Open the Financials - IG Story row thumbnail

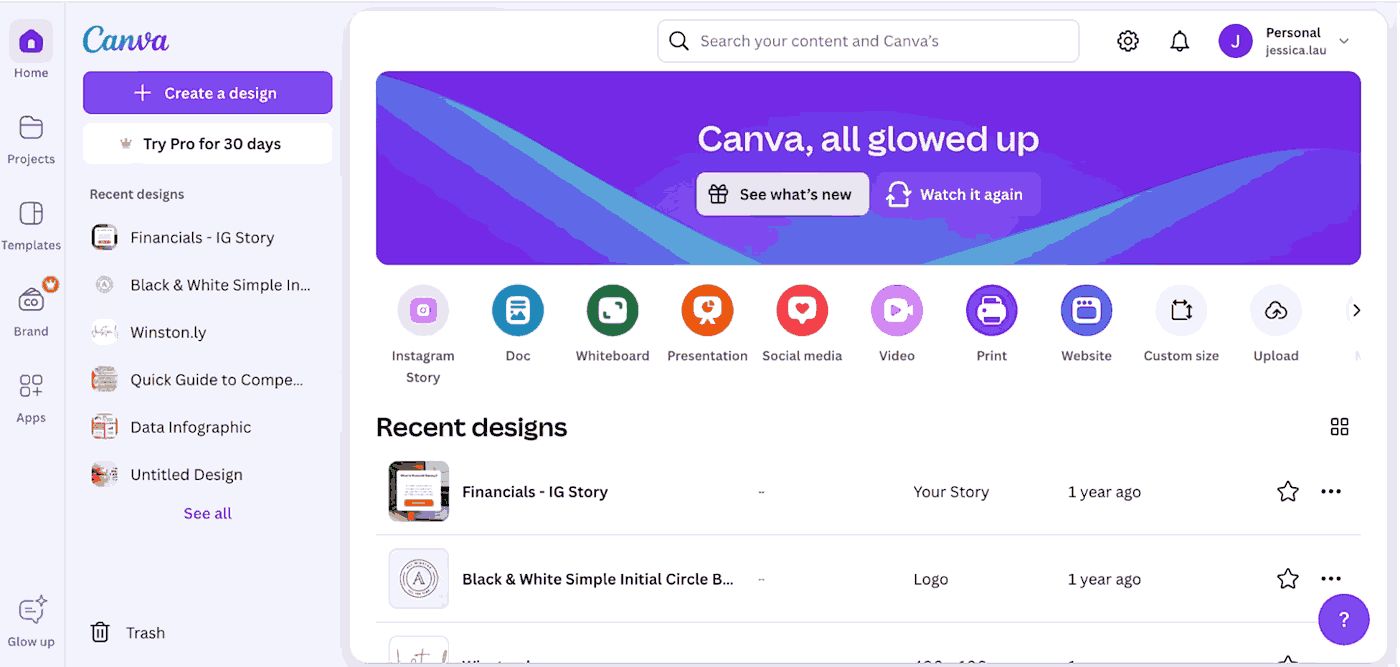[x=418, y=491]
